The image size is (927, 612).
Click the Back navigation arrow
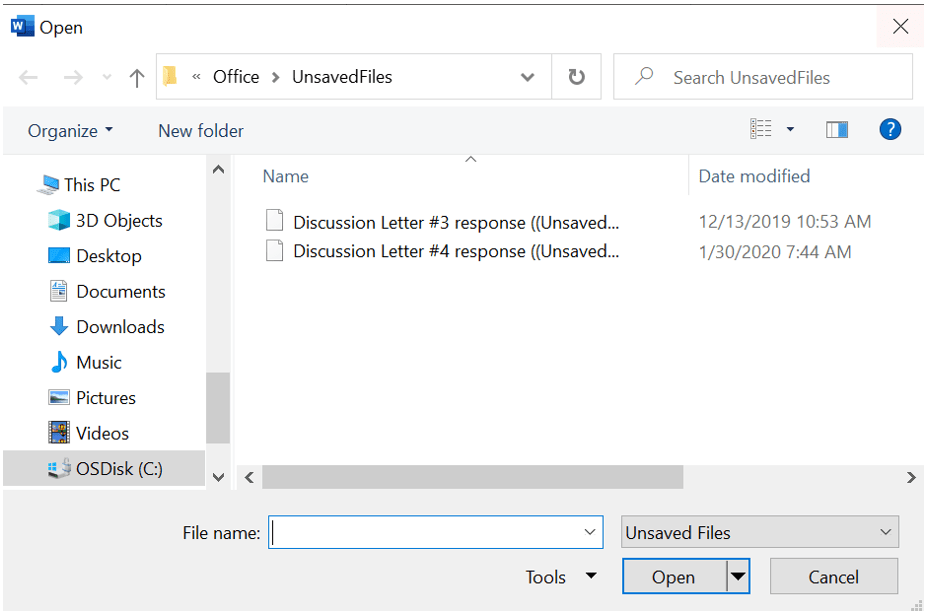pos(28,78)
